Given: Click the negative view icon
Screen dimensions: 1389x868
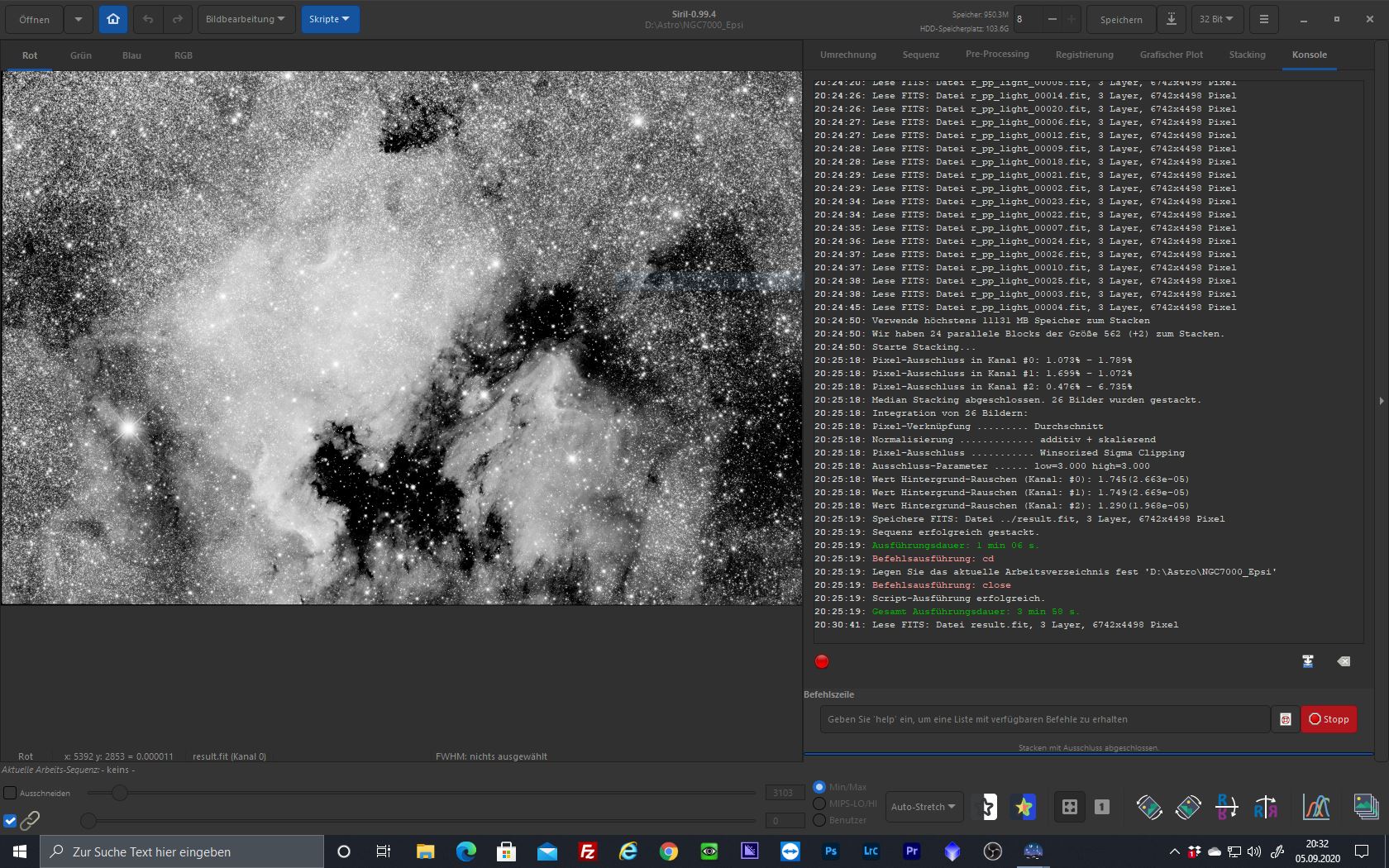Looking at the screenshot, I should pos(984,807).
